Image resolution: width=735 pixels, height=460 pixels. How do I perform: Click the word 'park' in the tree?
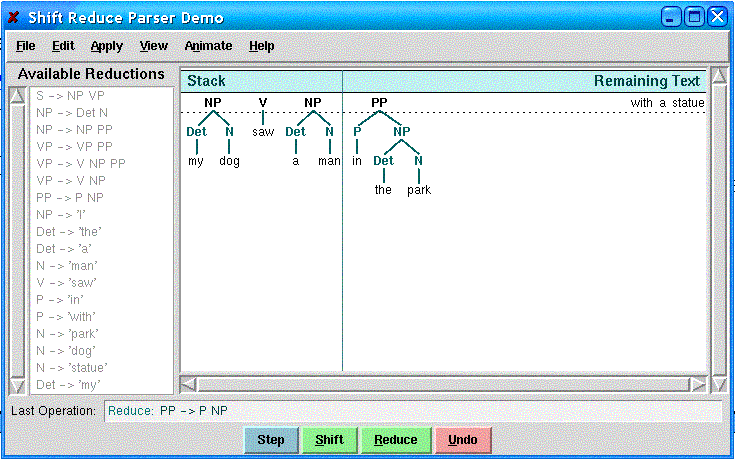[419, 190]
